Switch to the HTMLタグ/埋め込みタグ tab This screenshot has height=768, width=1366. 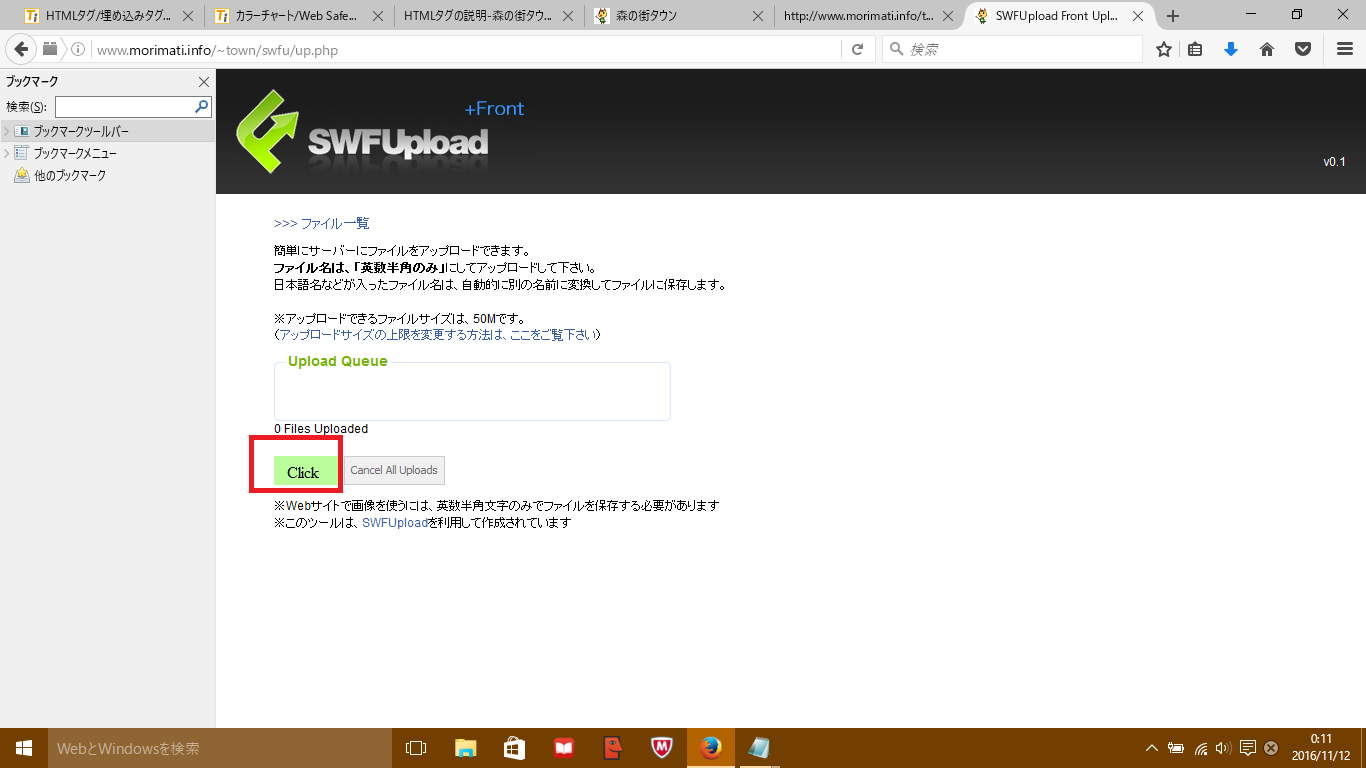pyautogui.click(x=108, y=16)
